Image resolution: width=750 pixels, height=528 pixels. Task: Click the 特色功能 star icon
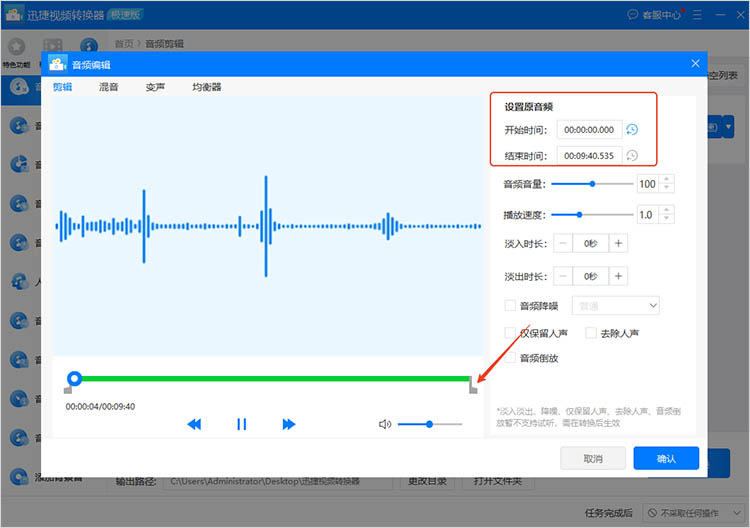tap(16, 46)
